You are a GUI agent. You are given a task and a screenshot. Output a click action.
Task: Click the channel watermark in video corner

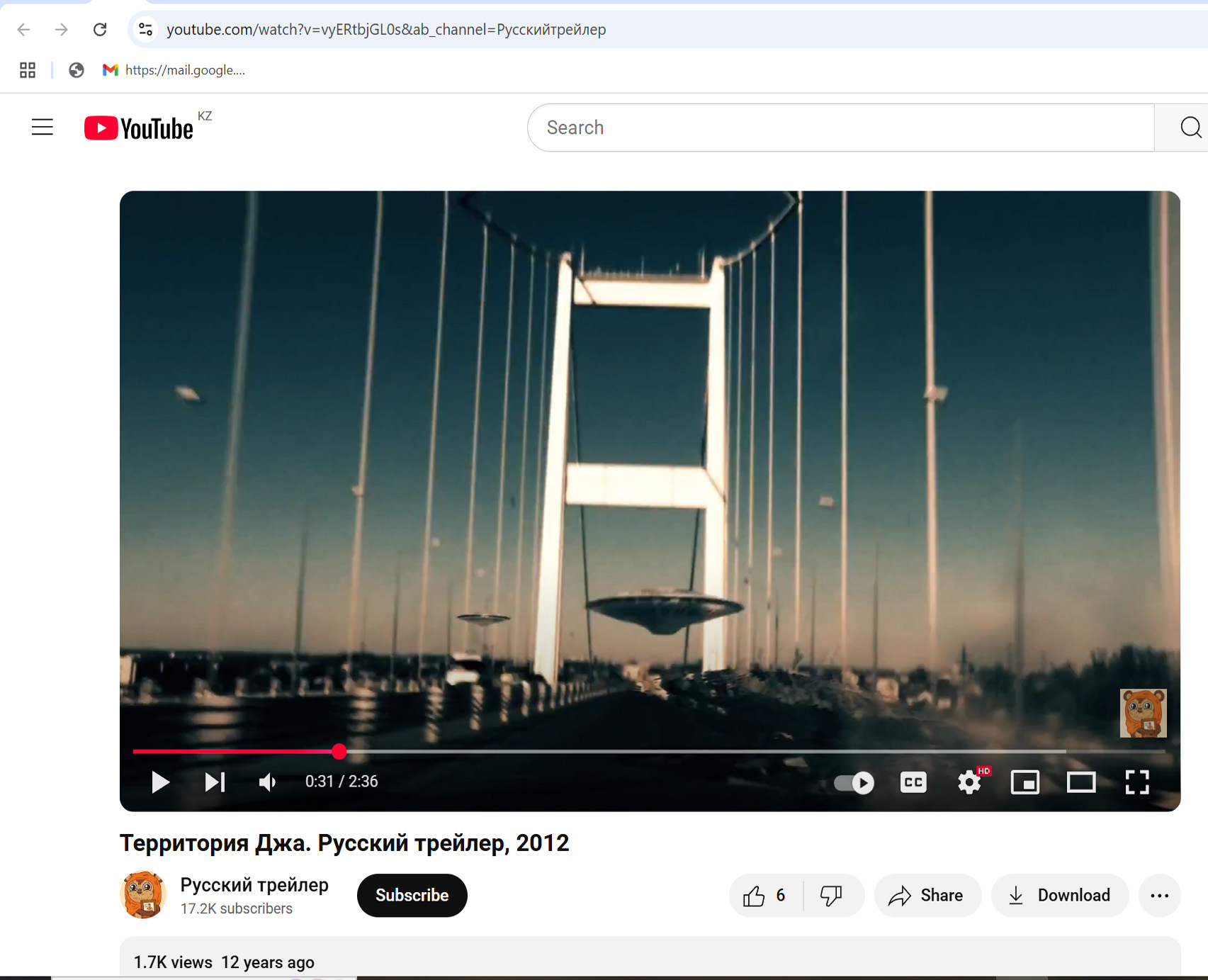coord(1143,713)
